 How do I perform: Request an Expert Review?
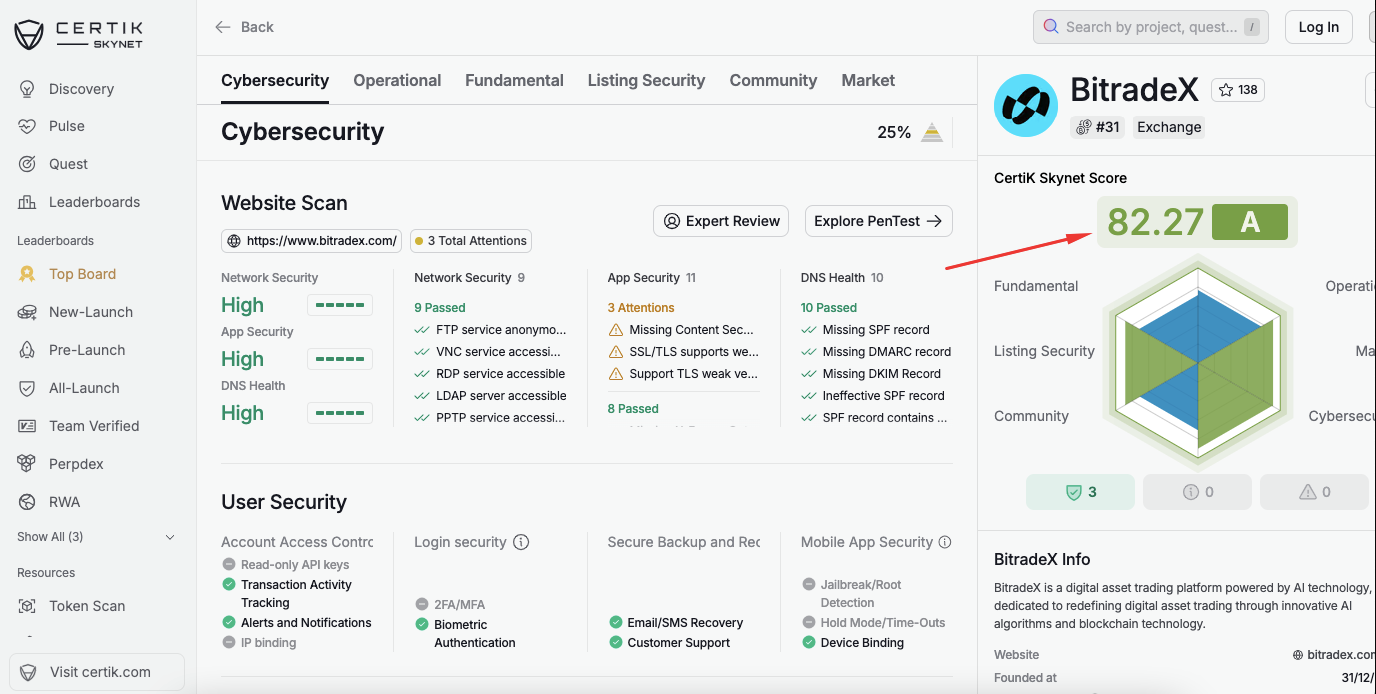coord(720,221)
